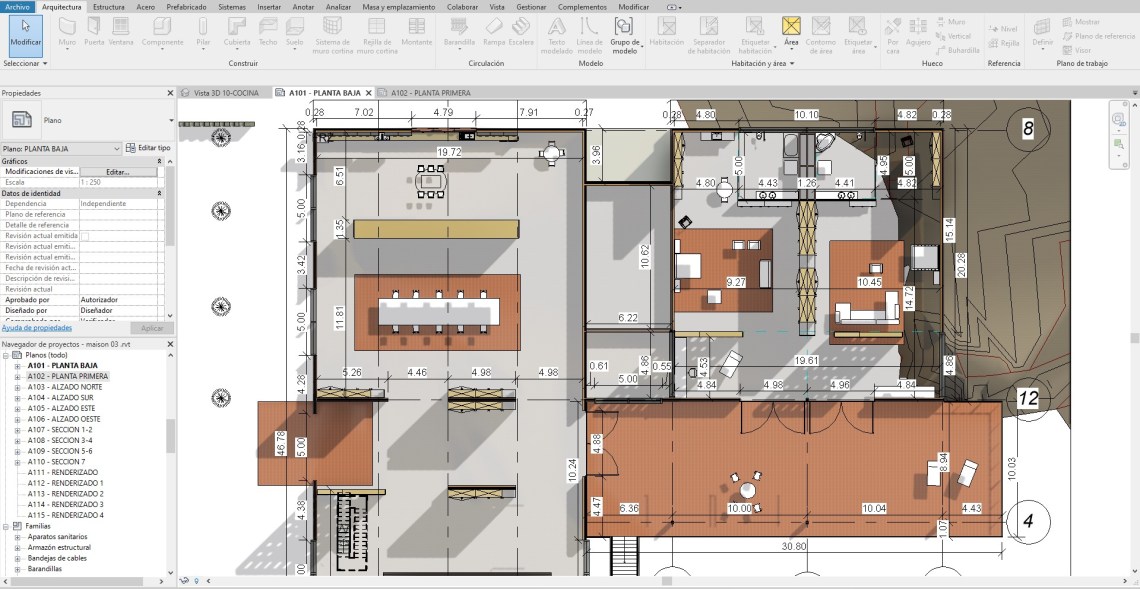This screenshot has width=1140, height=589.
Task: Open the Ayuda de propiedades link
Action: [36, 327]
